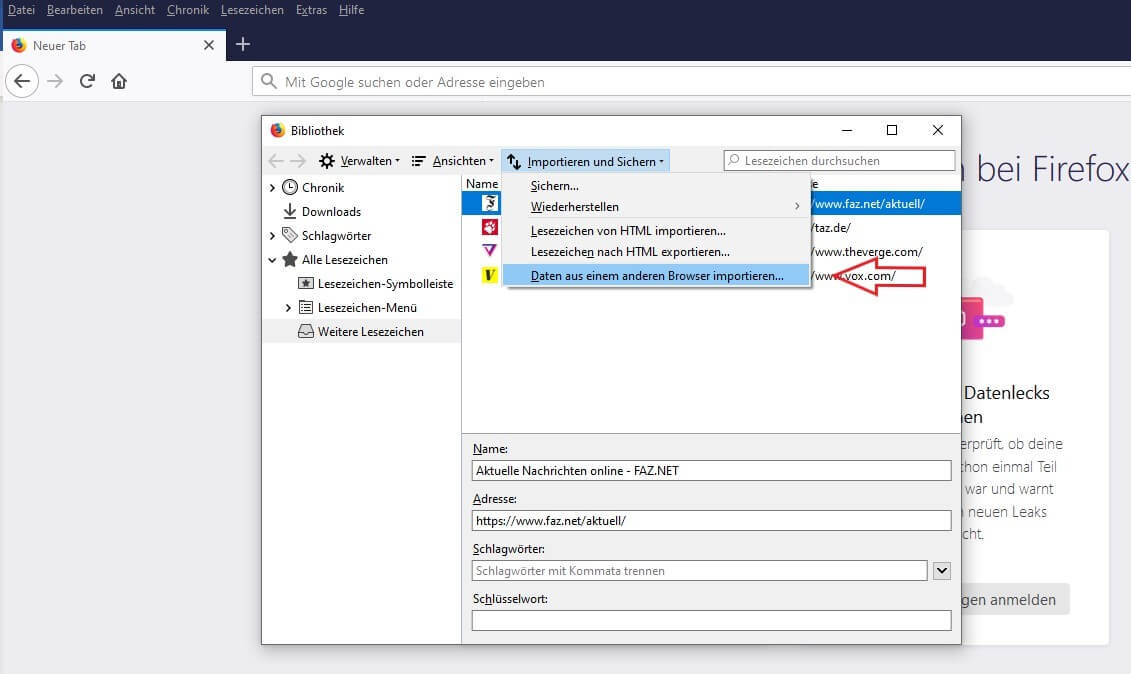Image resolution: width=1131 pixels, height=674 pixels.
Task: Select Lesezeichen-Symbolleiste folder
Action: coord(384,284)
